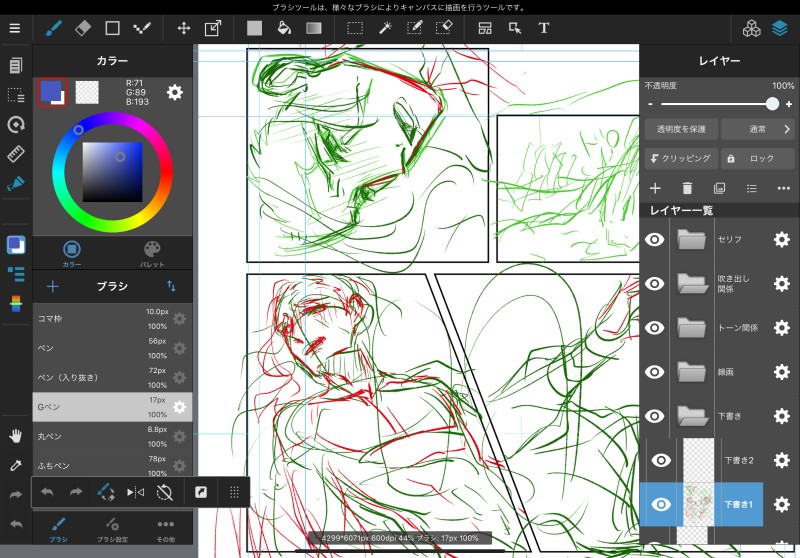Viewport: 800px width, 558px height.
Task: Select the Bucket fill tool
Action: click(284, 28)
